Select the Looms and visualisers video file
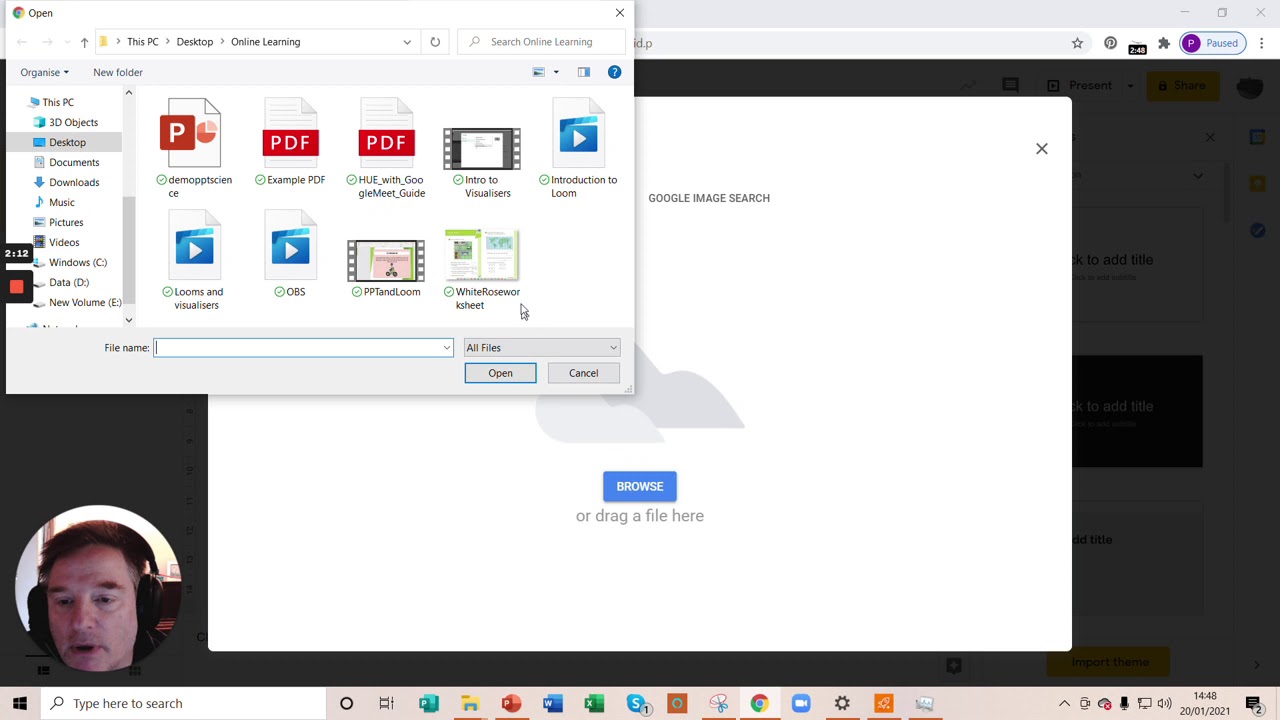The width and height of the screenshot is (1280, 720). click(x=194, y=261)
